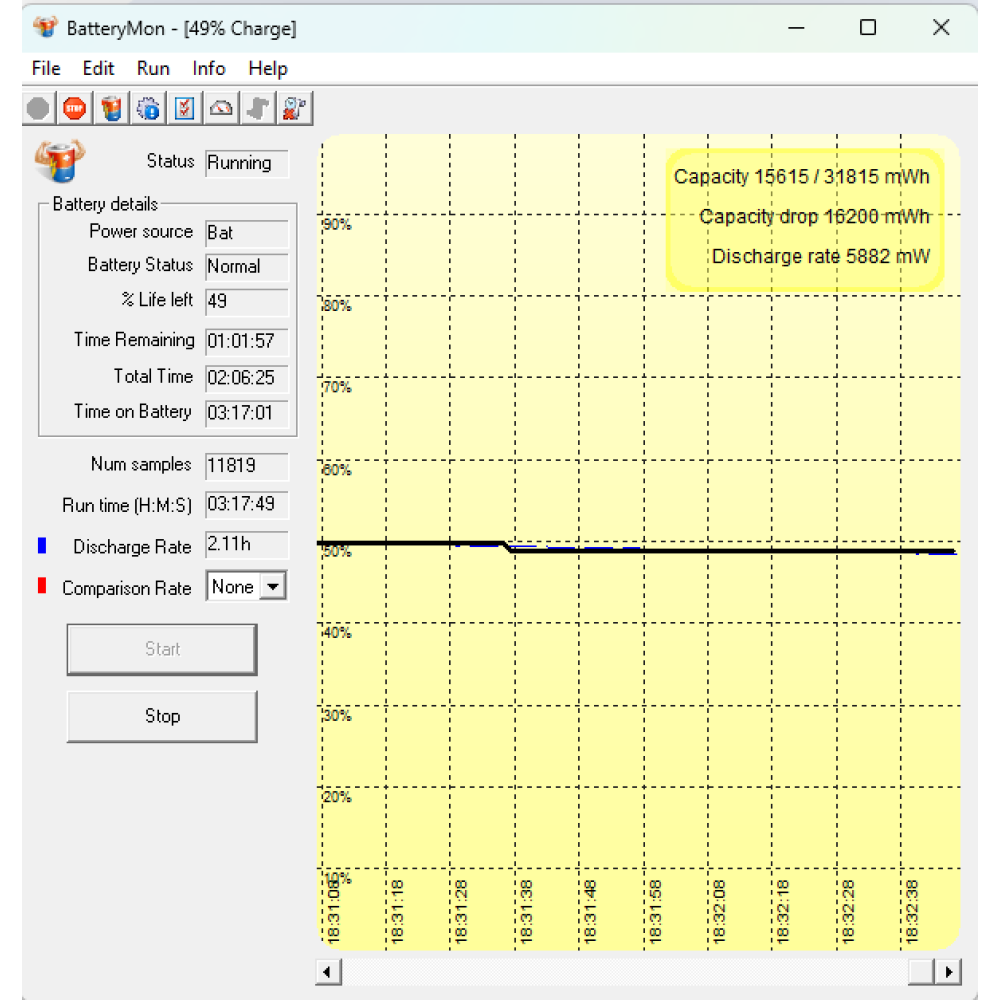Open the File menu
1000x1000 pixels.
46,69
